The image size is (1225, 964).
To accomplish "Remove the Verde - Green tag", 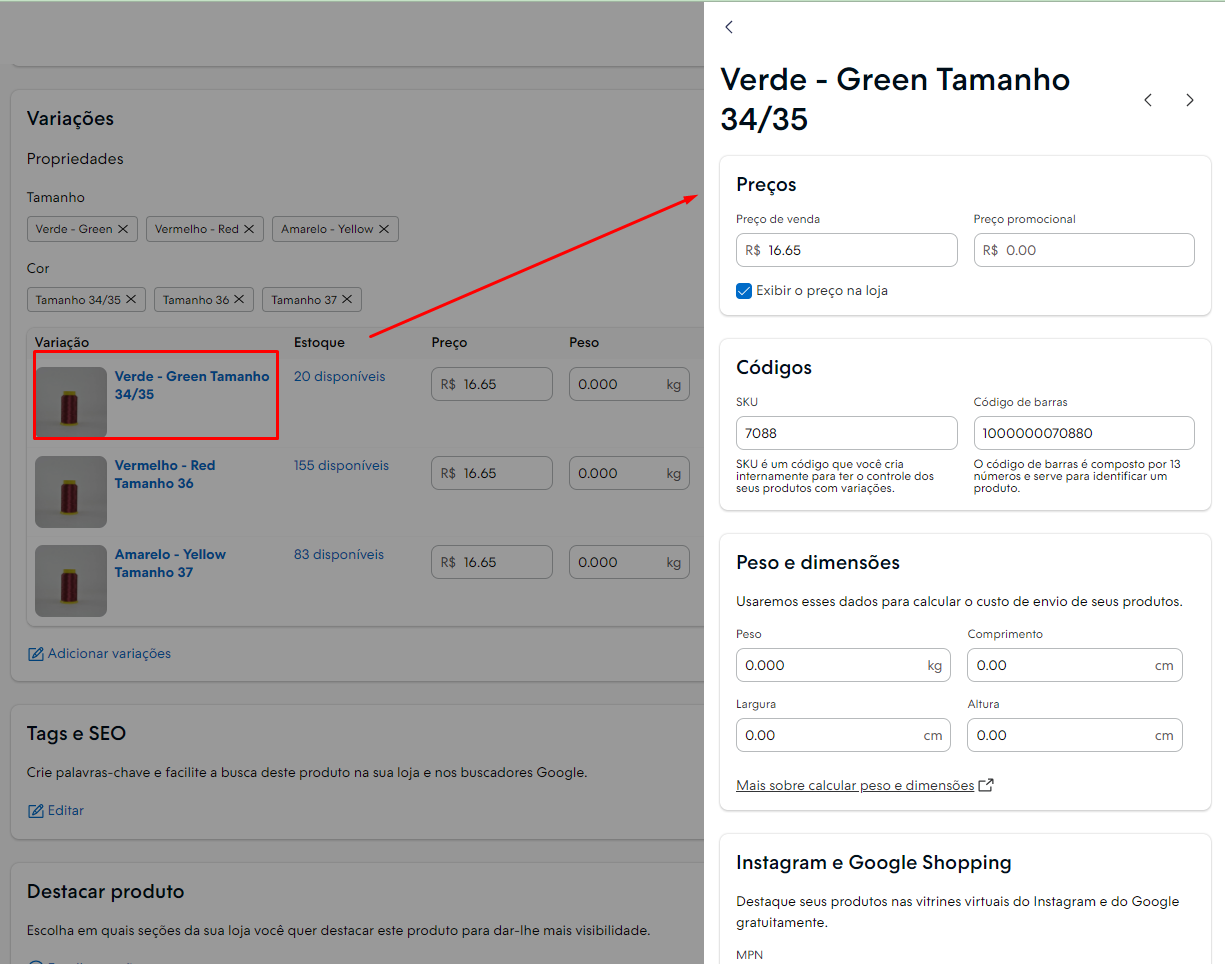I will pyautogui.click(x=123, y=229).
